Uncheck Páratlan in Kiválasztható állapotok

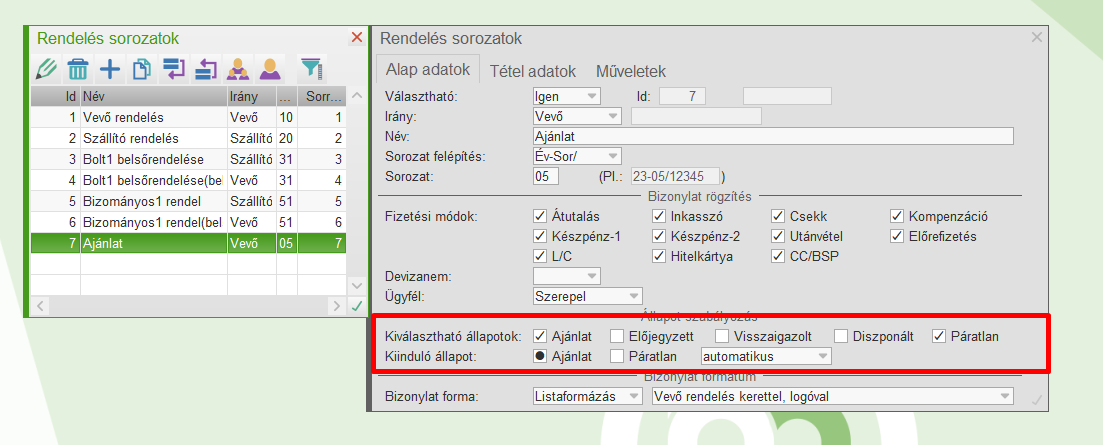tap(939, 336)
